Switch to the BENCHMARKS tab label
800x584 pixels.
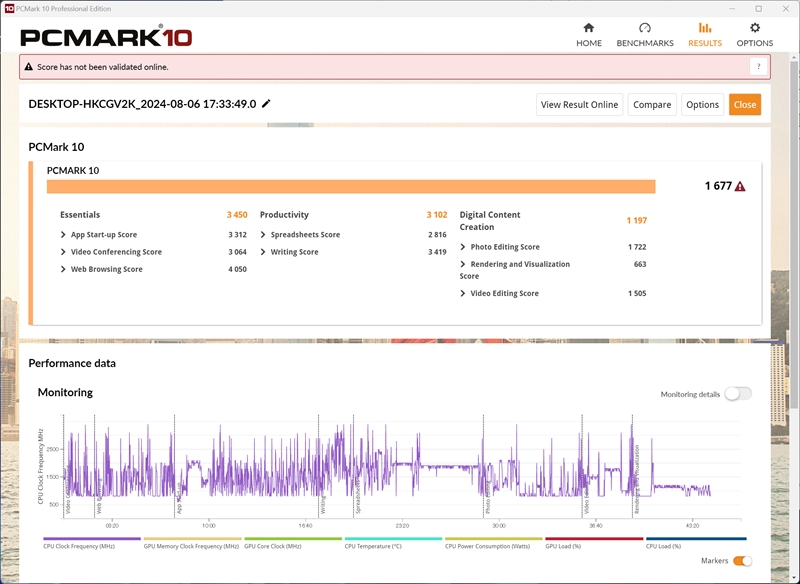[x=645, y=43]
